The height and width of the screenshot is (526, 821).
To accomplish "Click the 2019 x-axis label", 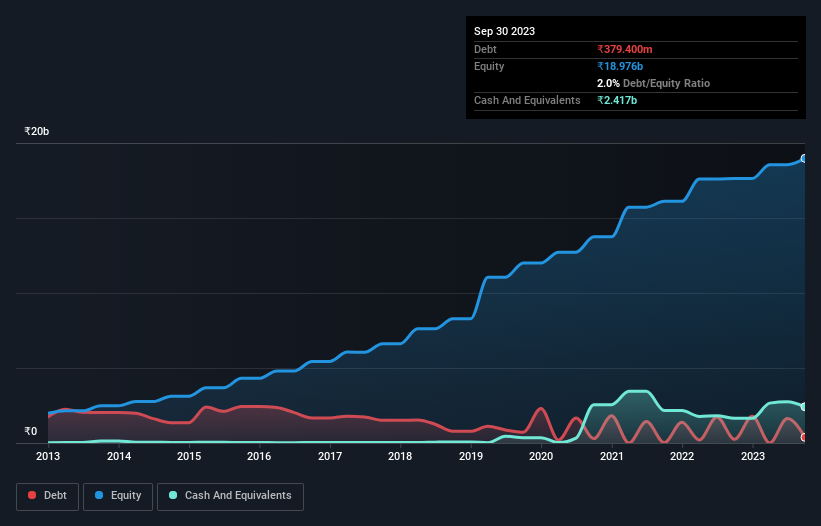I will (x=471, y=456).
